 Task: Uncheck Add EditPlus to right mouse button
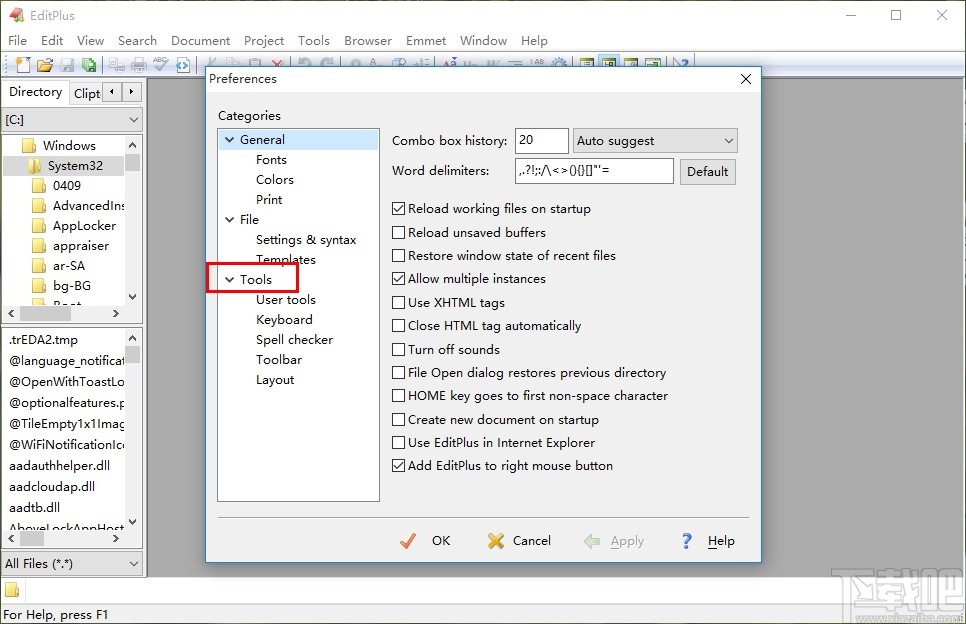[x=399, y=466]
